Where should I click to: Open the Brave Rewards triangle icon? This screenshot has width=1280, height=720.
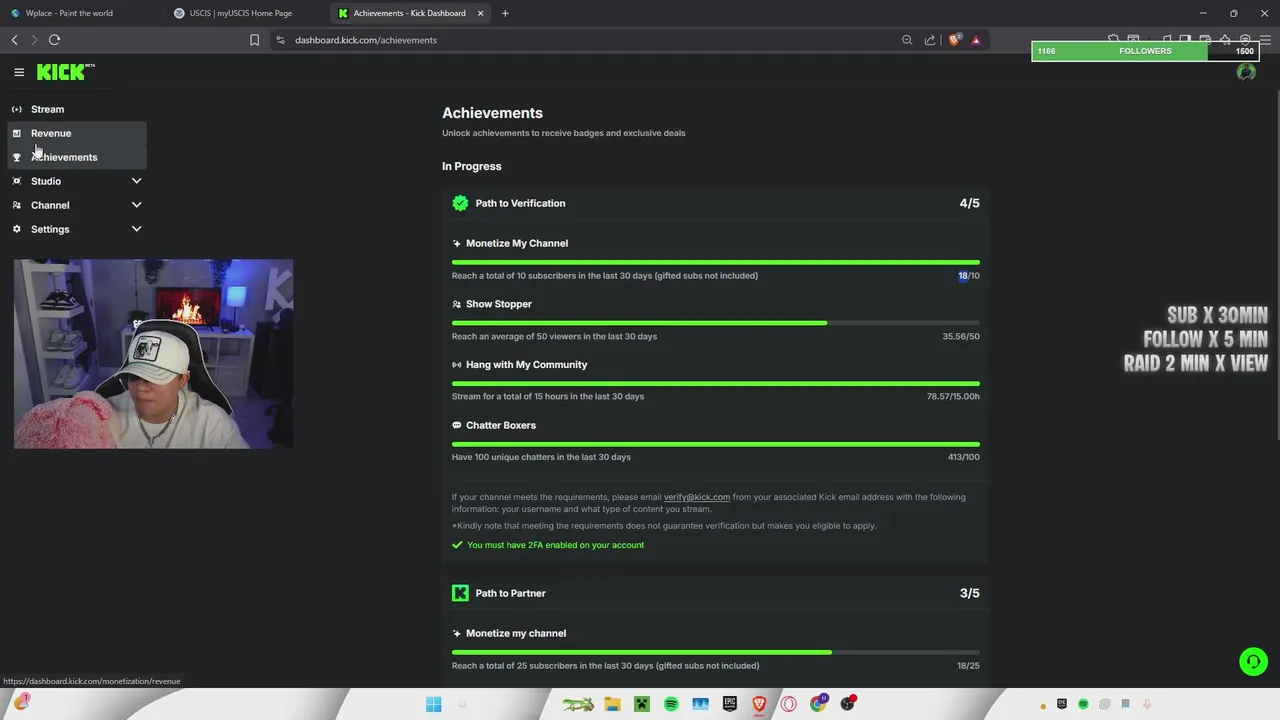click(976, 40)
